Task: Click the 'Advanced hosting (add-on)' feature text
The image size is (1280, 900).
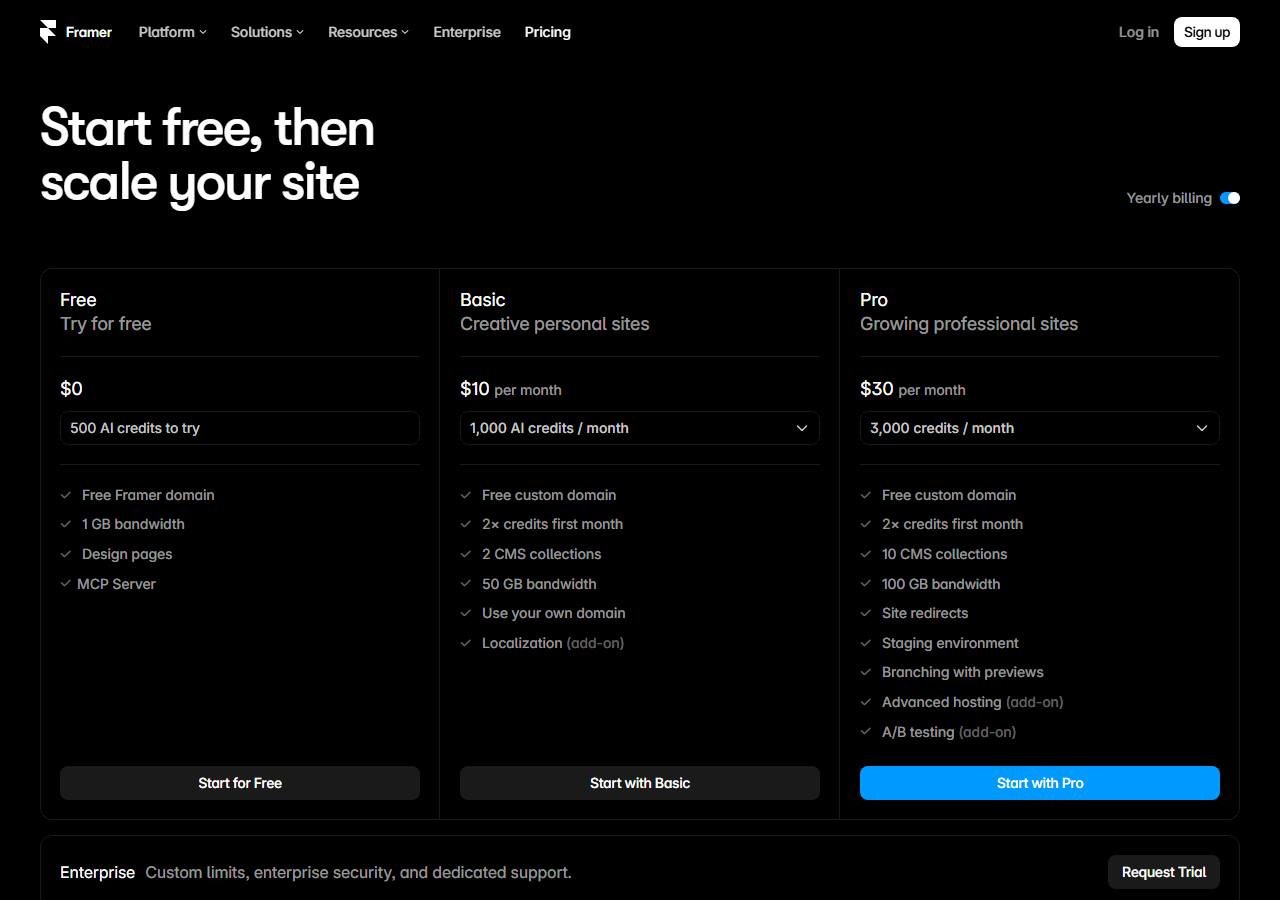Action: tap(973, 702)
